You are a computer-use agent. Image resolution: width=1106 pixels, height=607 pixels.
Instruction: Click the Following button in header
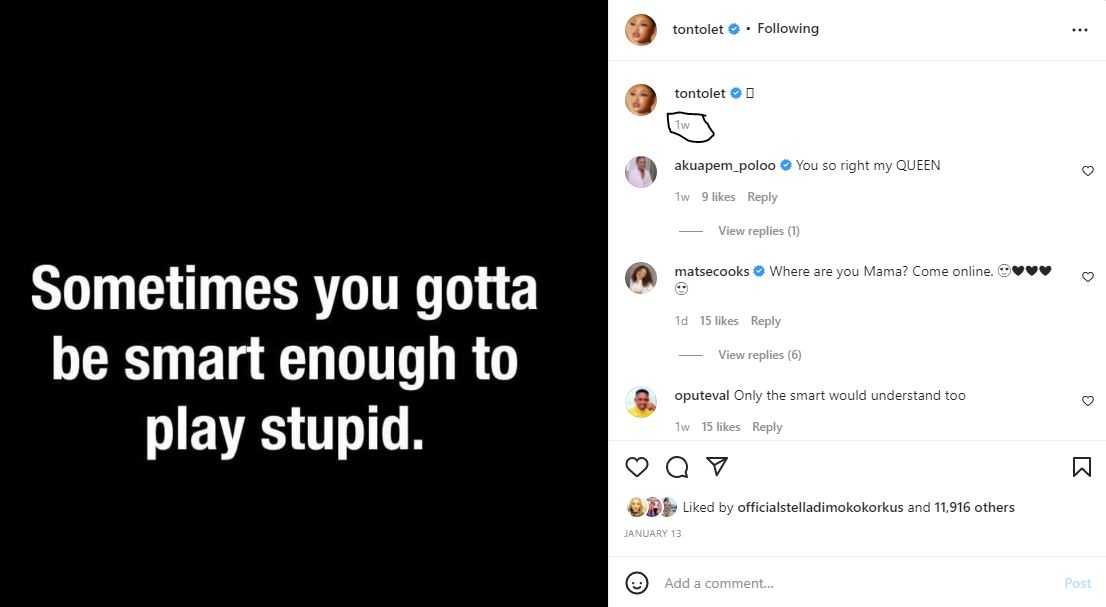click(x=788, y=29)
